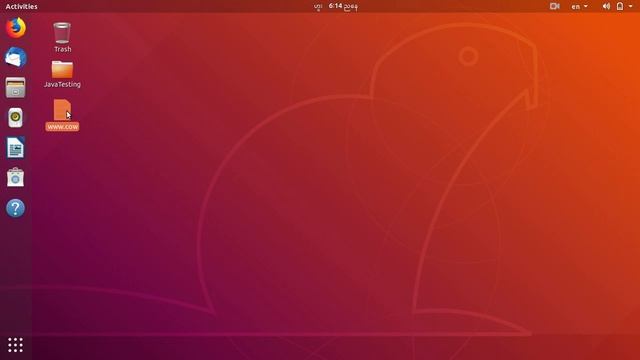Open LibreOffice Writer from dock
The image size is (640, 360).
pyautogui.click(x=16, y=147)
